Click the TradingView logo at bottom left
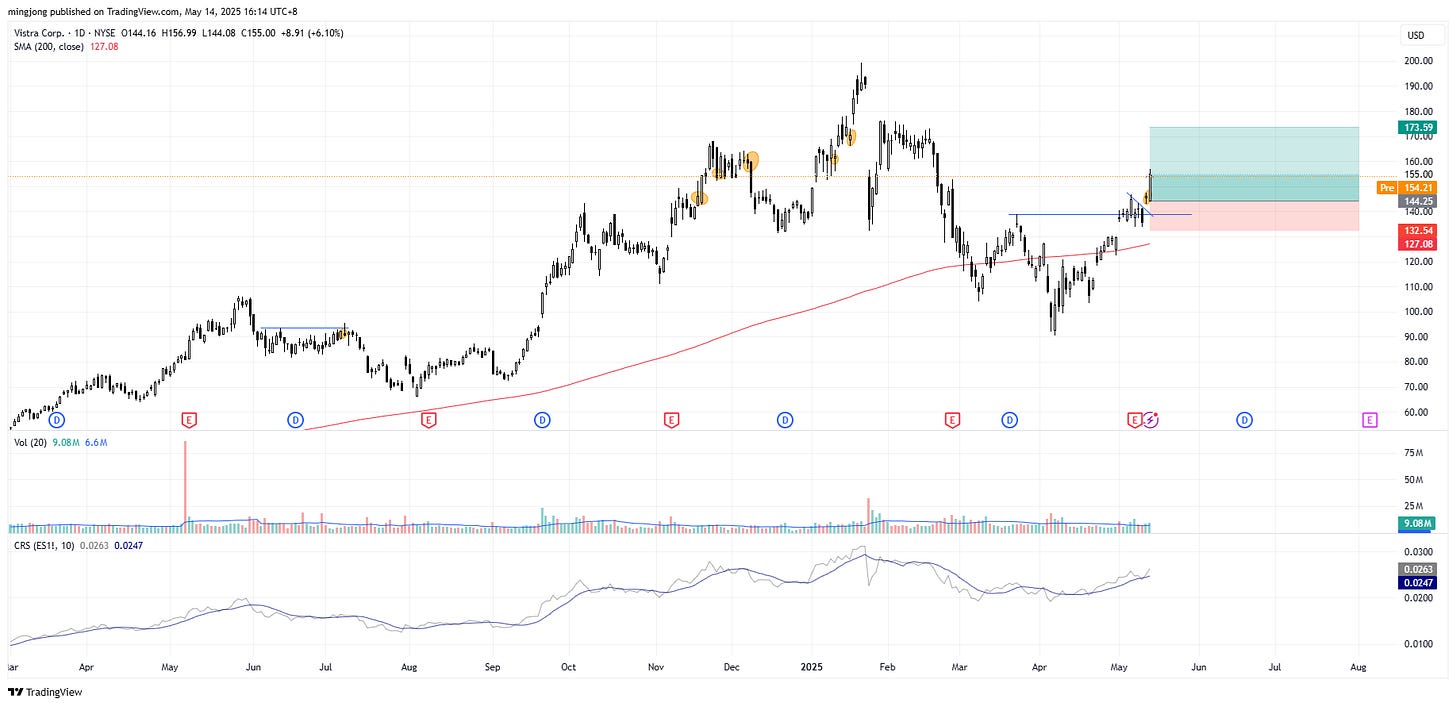 pyautogui.click(x=45, y=692)
